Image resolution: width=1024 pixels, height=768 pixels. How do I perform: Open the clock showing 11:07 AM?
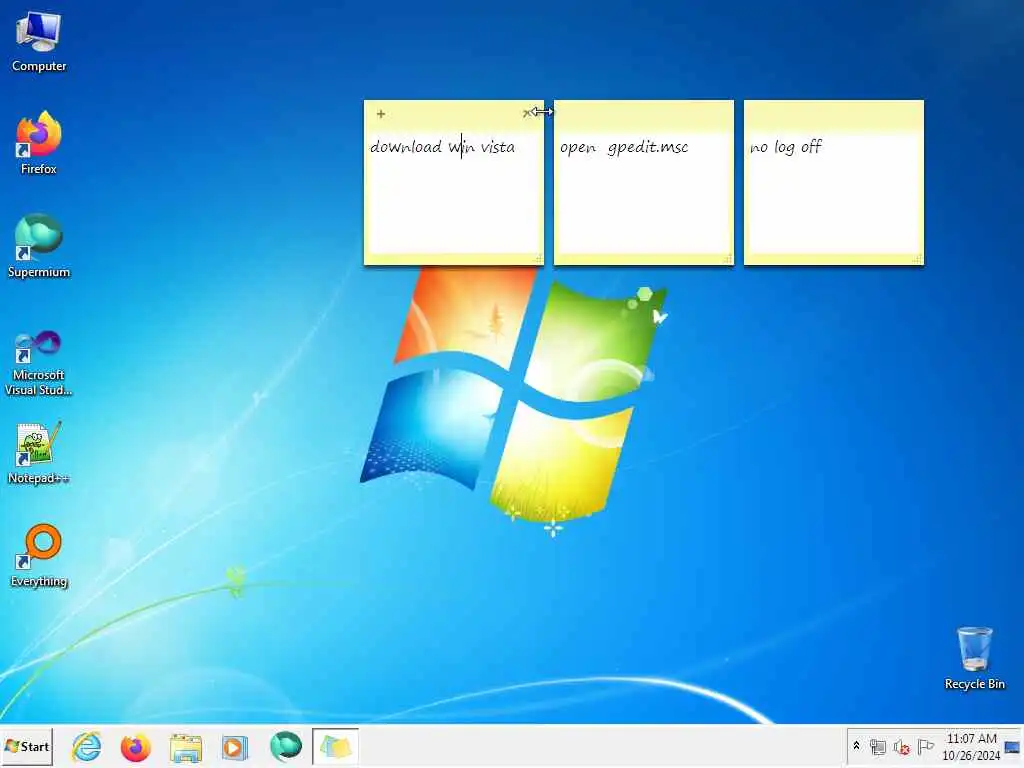971,746
